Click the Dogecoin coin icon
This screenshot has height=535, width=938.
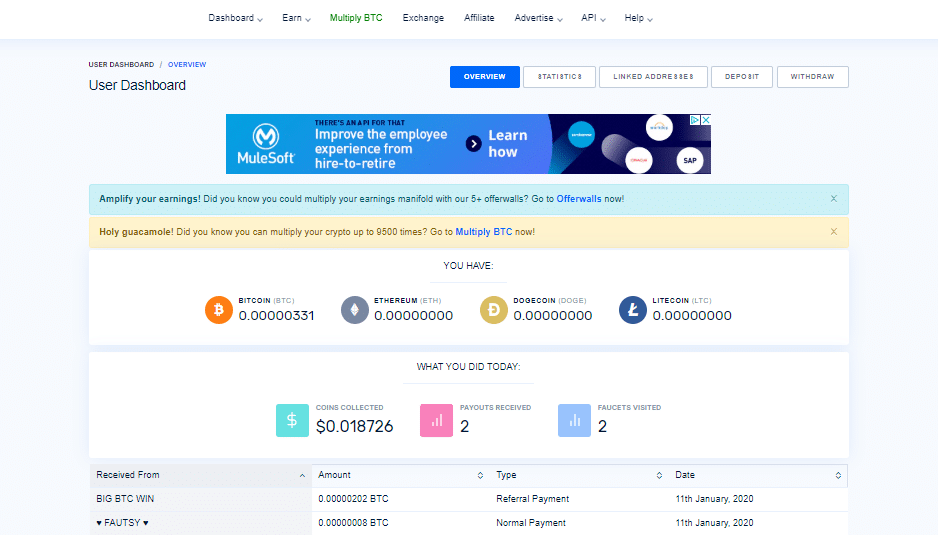(494, 310)
